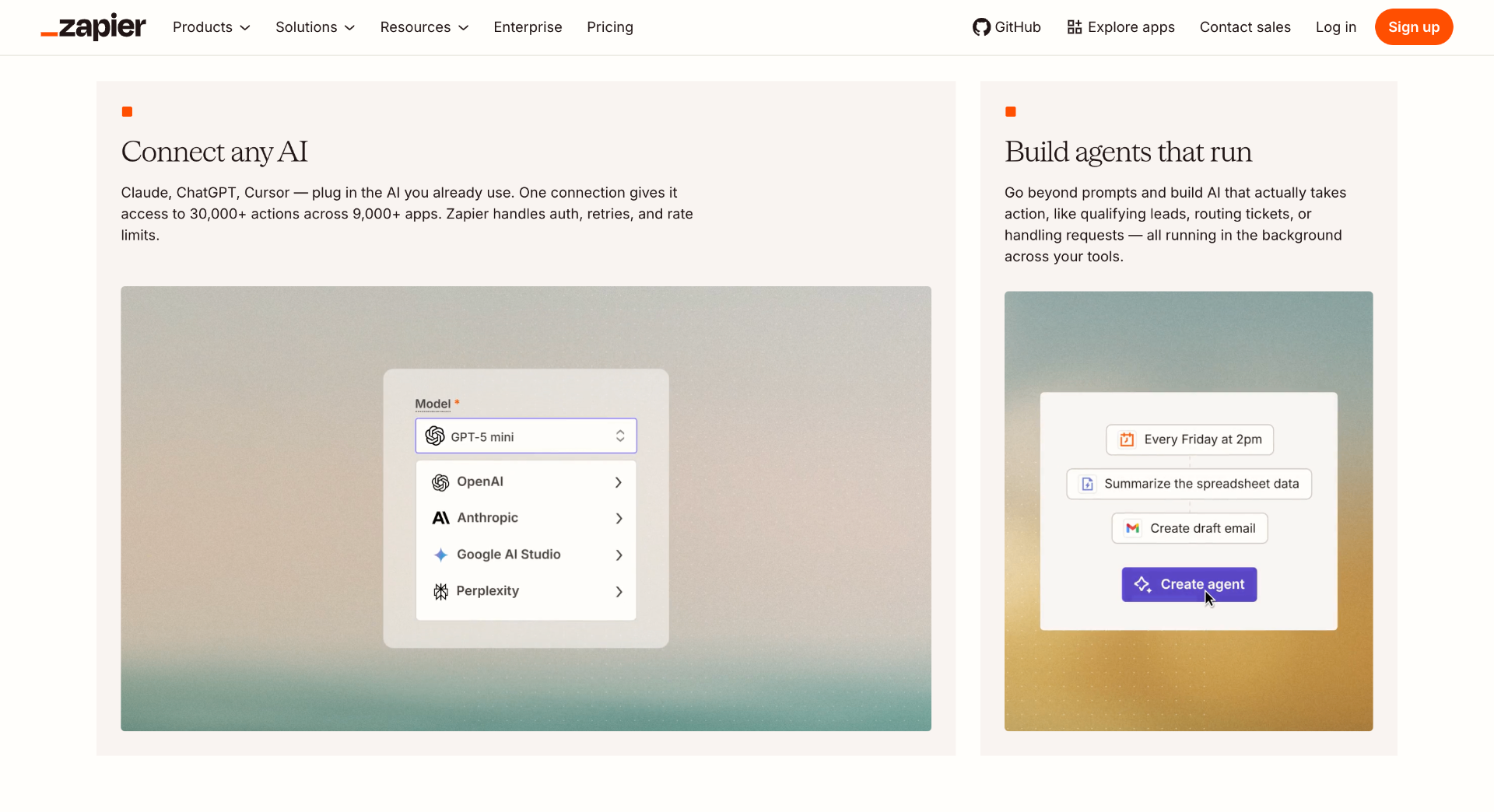
Task: Click Contact sales link
Action: (1245, 27)
